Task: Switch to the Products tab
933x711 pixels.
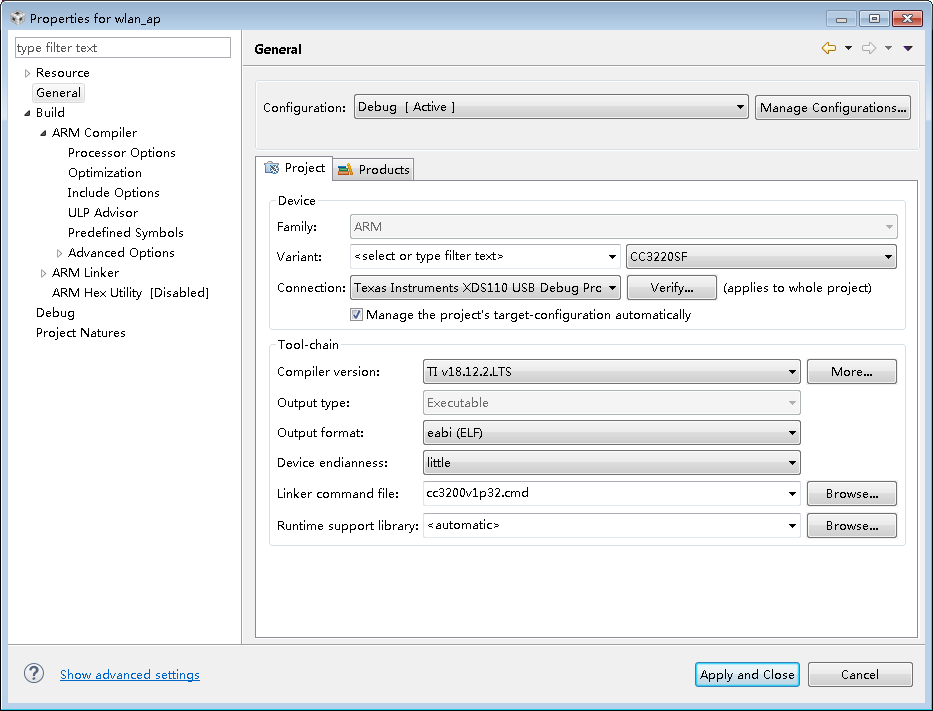Action: coord(374,170)
